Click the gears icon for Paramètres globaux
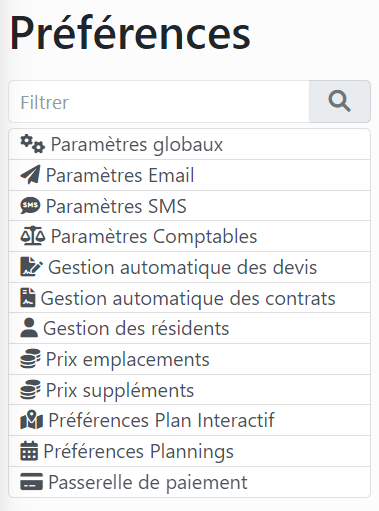Viewport: 379px width, 511px height. [32, 144]
